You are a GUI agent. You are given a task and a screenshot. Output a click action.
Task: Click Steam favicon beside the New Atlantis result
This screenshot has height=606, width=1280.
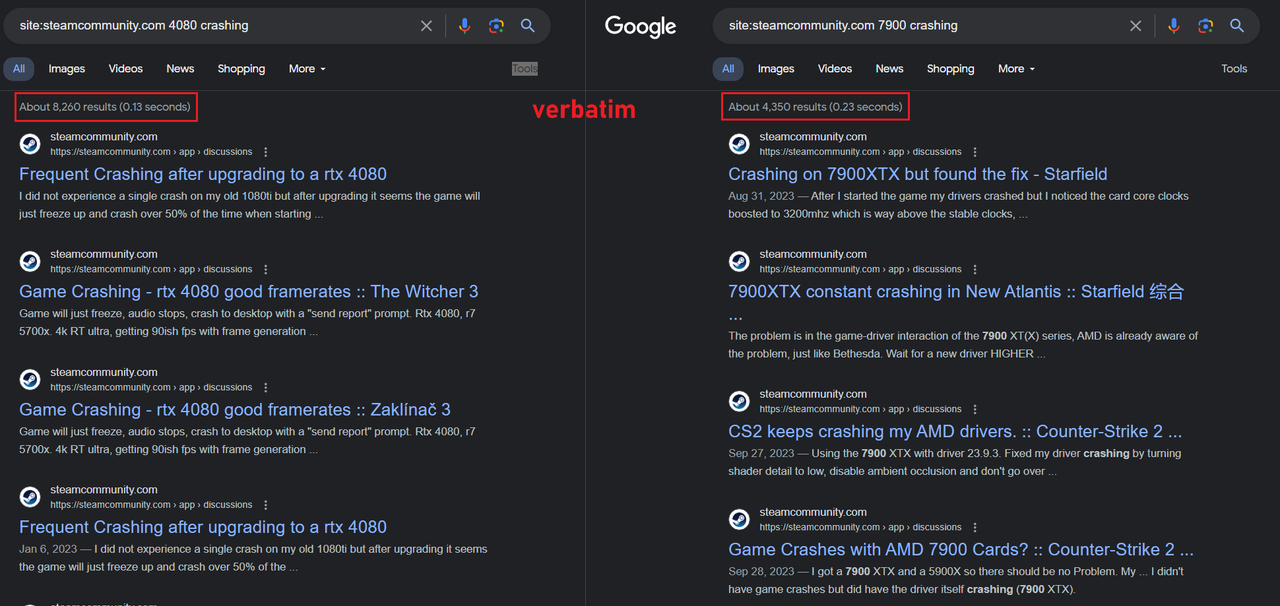[x=739, y=262]
